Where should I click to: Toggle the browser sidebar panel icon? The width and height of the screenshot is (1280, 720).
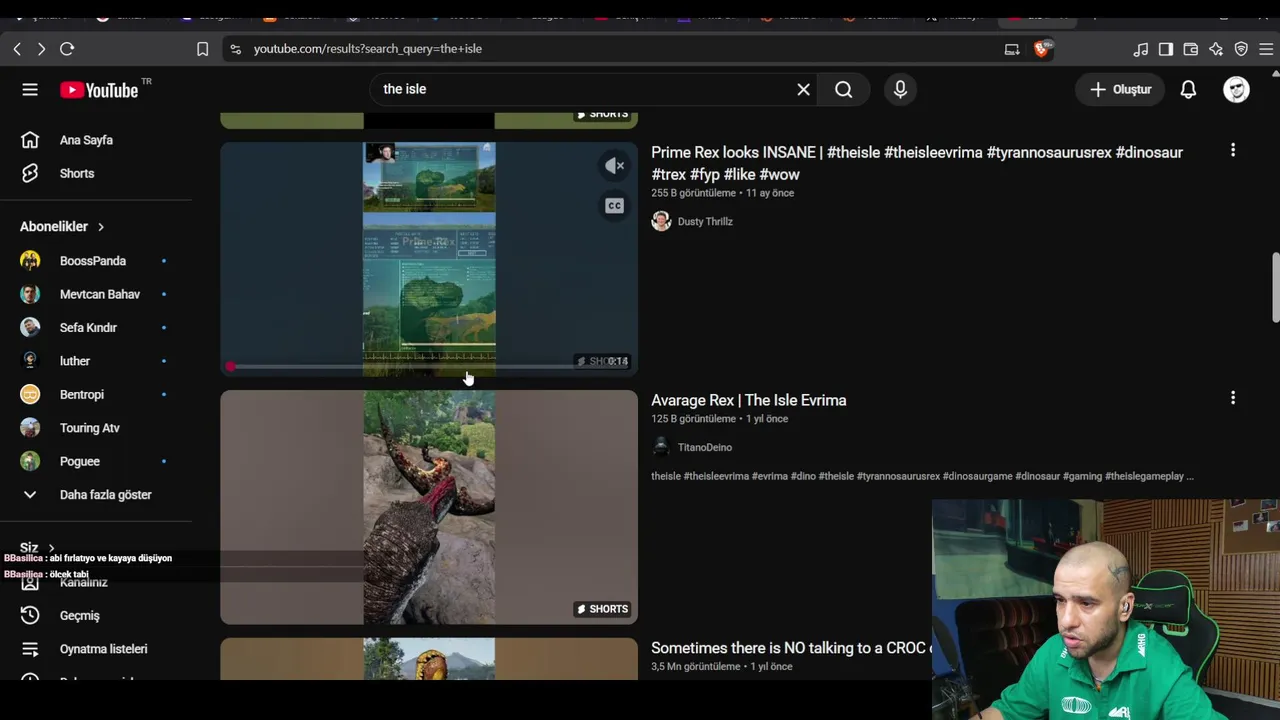pyautogui.click(x=1166, y=49)
